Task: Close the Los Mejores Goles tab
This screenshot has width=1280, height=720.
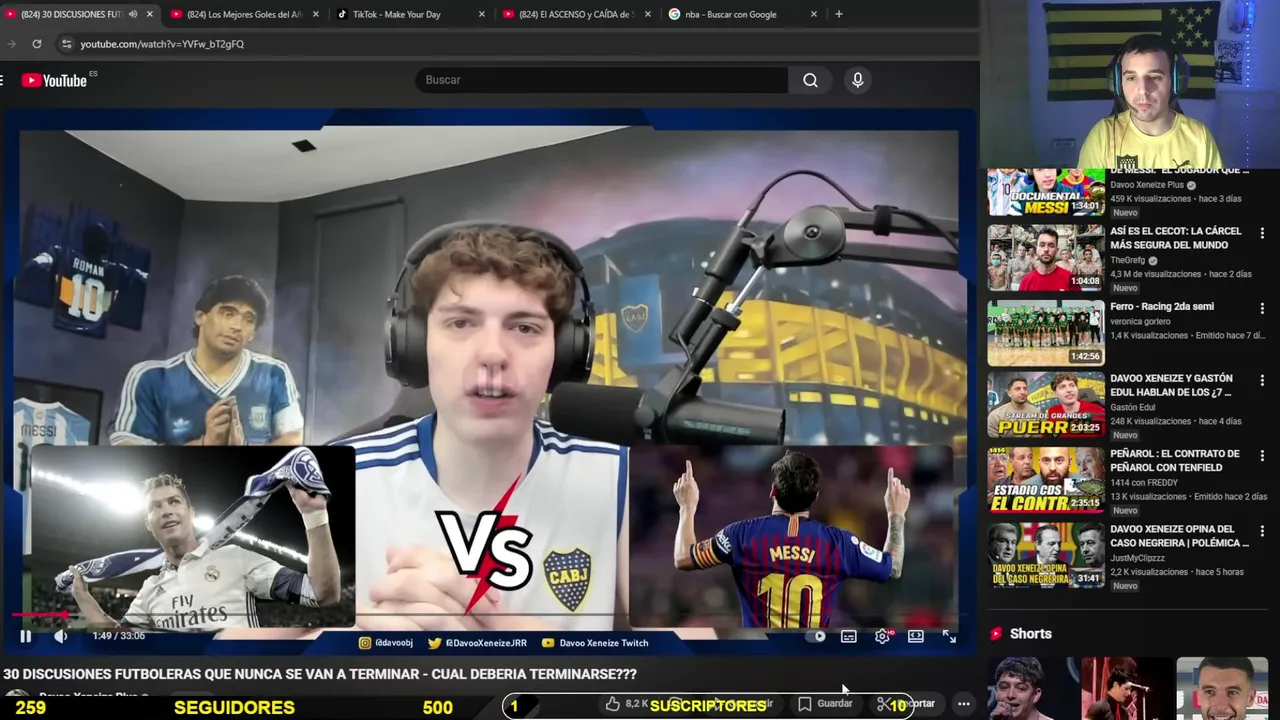Action: [316, 14]
